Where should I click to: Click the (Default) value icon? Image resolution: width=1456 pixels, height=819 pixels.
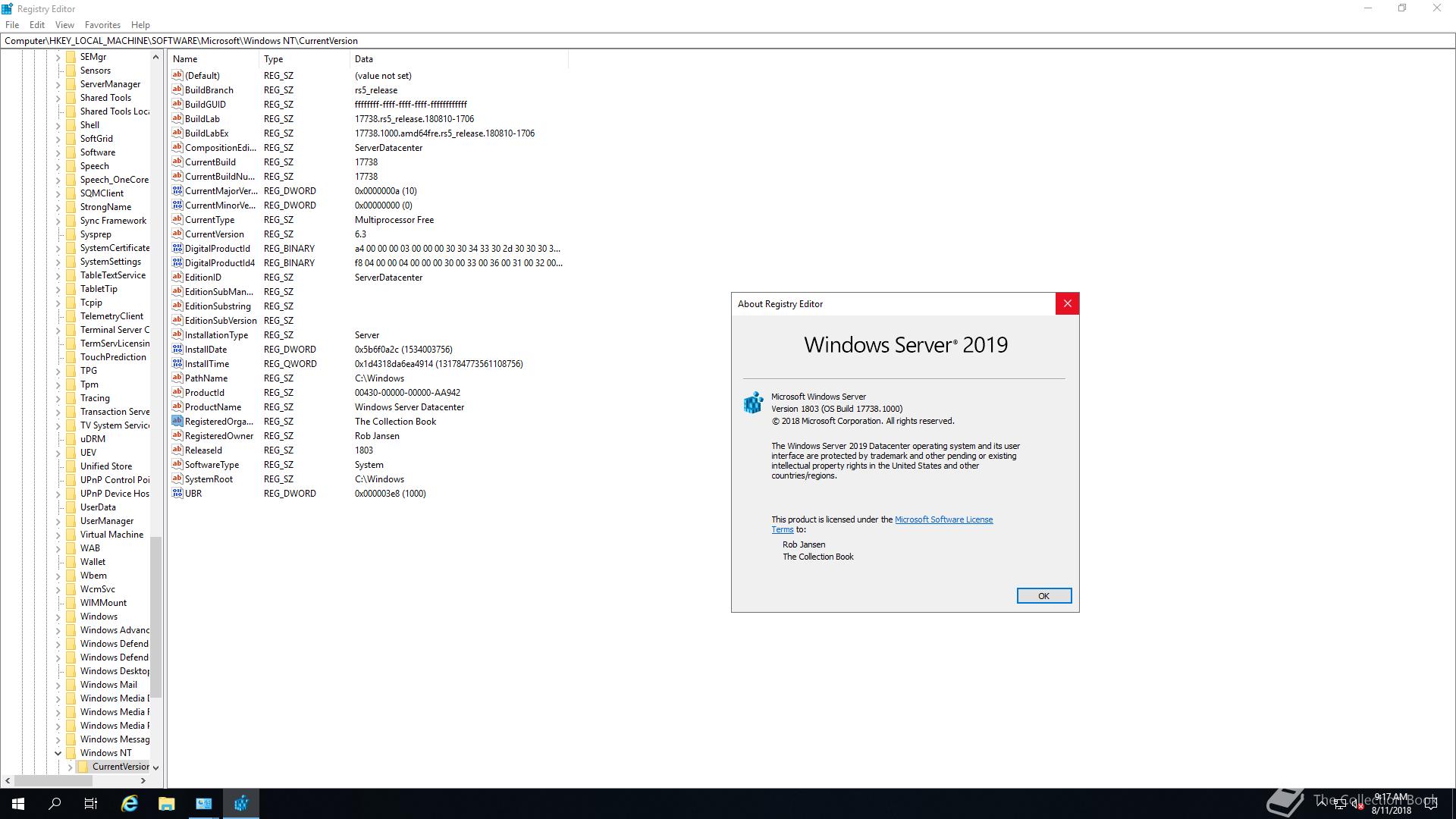pyautogui.click(x=177, y=75)
